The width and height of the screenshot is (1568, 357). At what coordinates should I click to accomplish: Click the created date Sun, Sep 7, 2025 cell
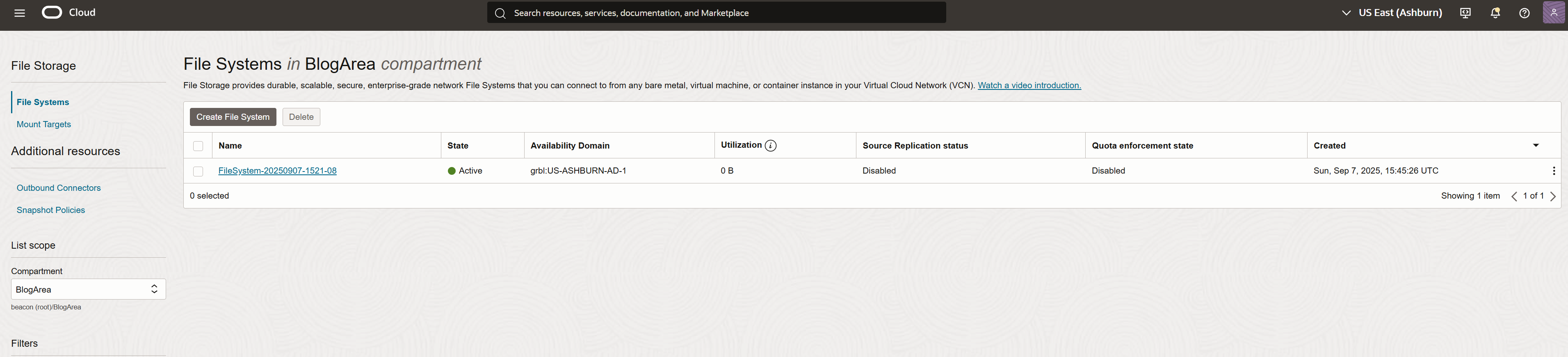tap(1376, 171)
